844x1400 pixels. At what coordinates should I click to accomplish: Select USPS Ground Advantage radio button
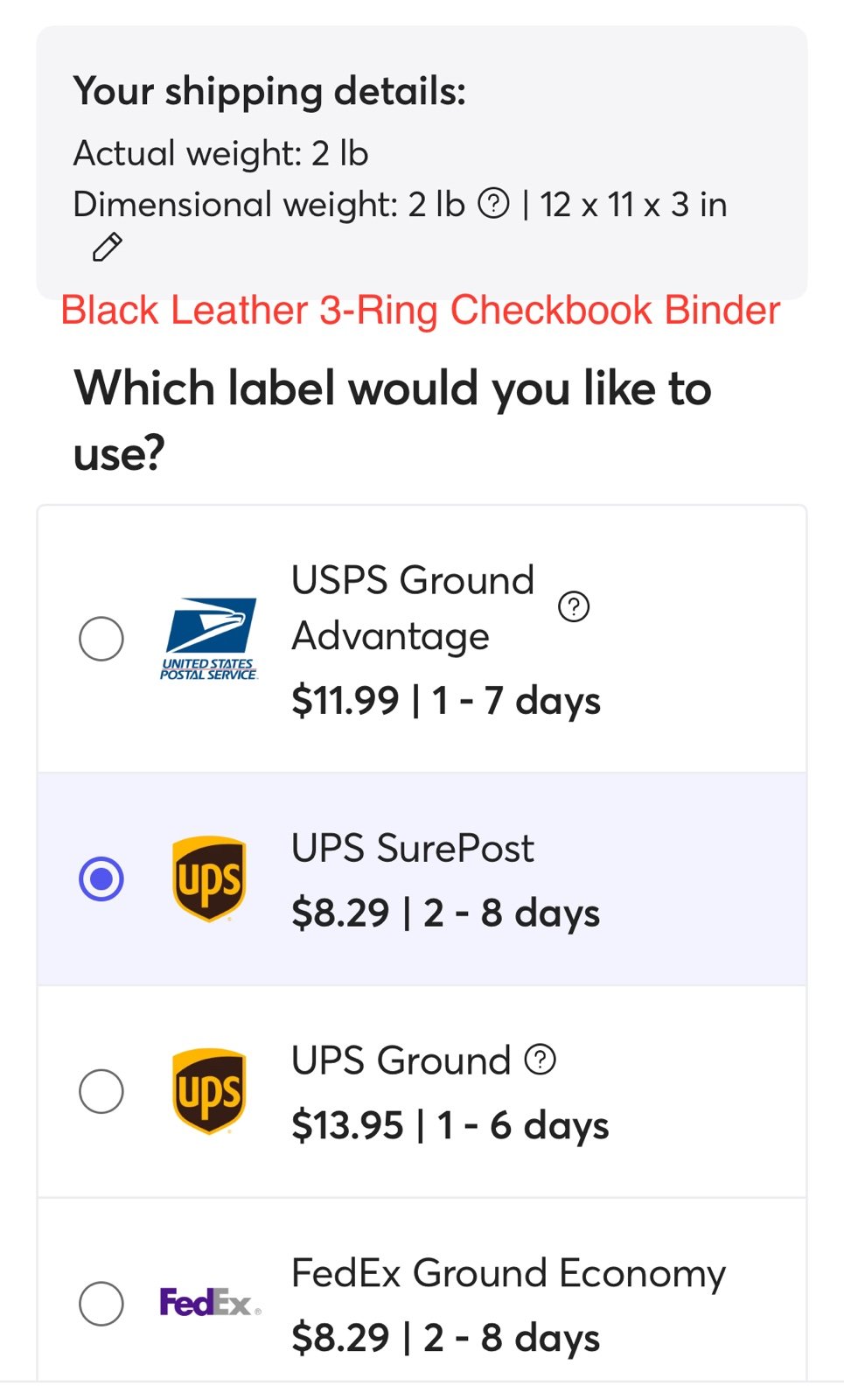coord(101,639)
